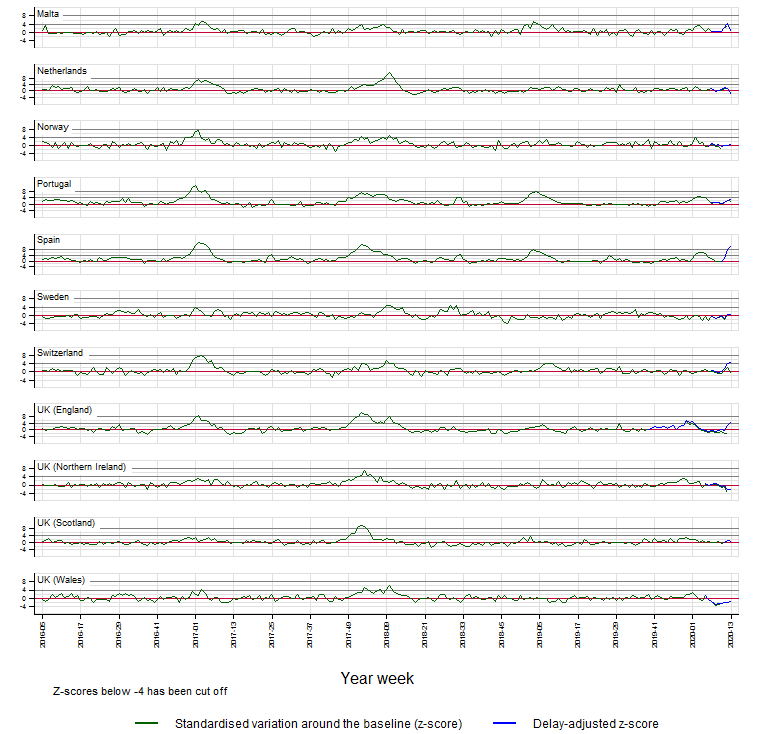Click the UK (Scotland) green peak near 2017-49
Viewport: 760px width, 734px height.
(x=361, y=527)
